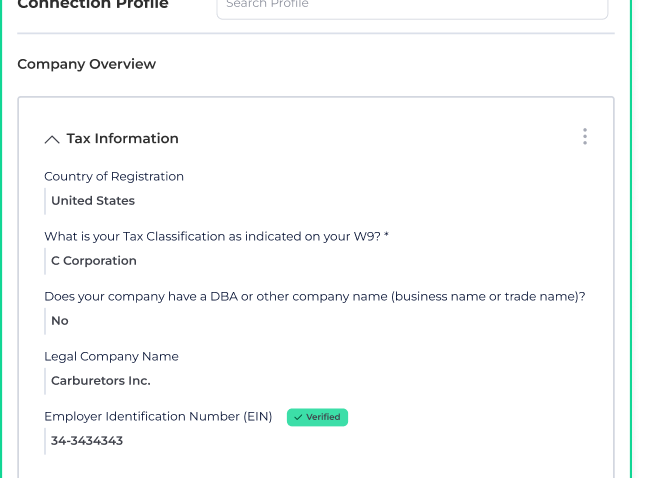Select the United States value
Screen dimensions: 650x478
coord(93,201)
